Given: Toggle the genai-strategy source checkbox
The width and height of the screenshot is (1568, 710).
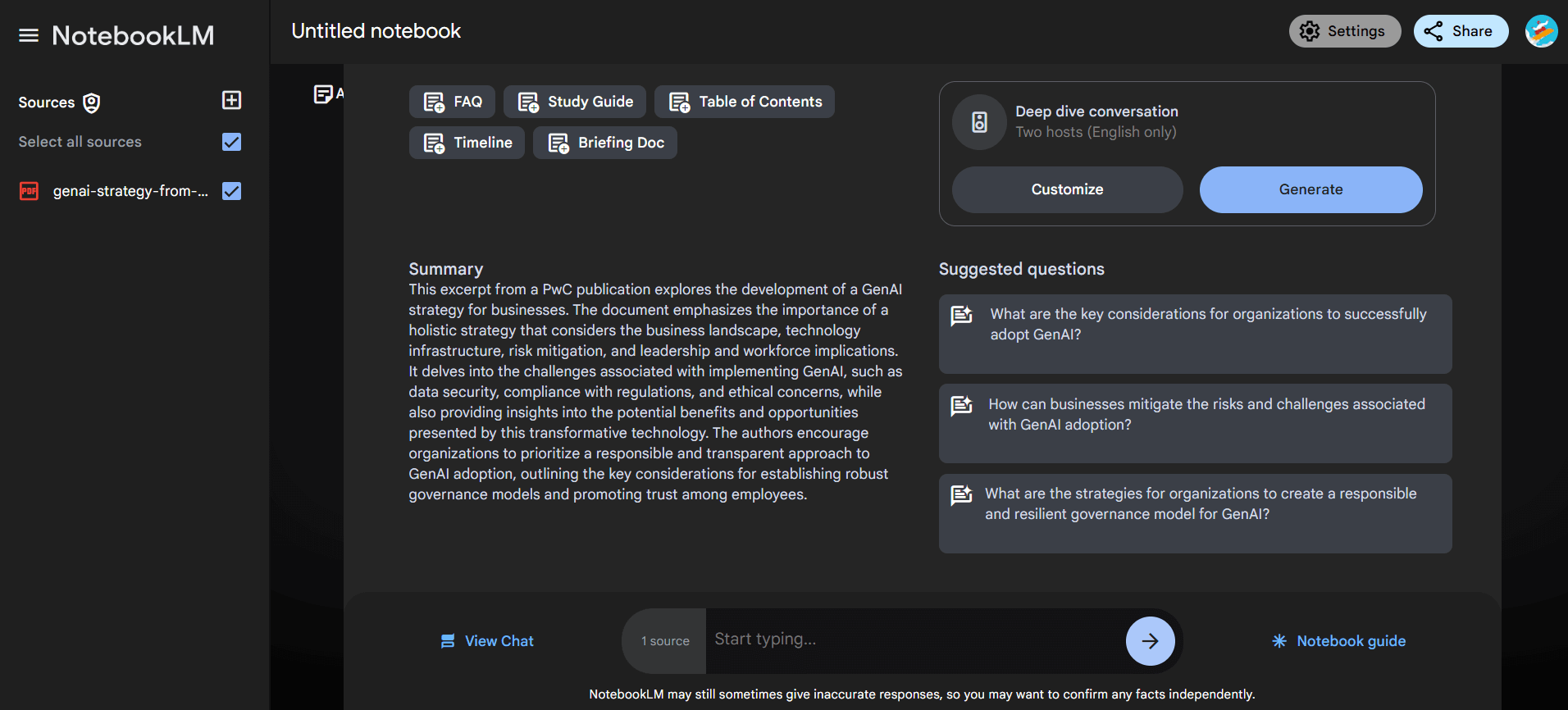Looking at the screenshot, I should [231, 191].
